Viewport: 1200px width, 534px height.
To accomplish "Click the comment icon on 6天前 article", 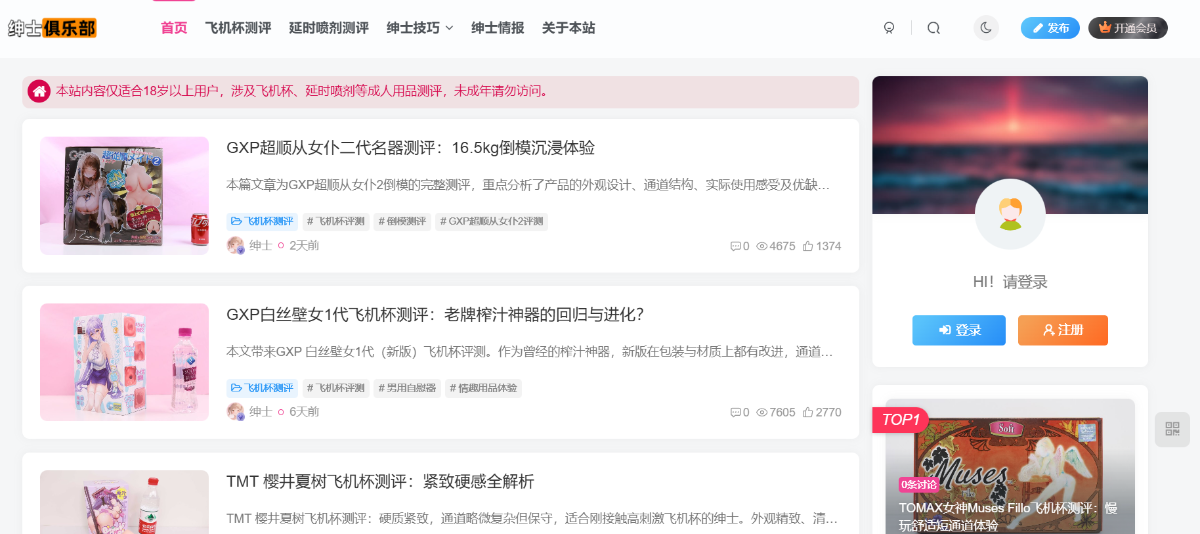I will click(x=736, y=412).
